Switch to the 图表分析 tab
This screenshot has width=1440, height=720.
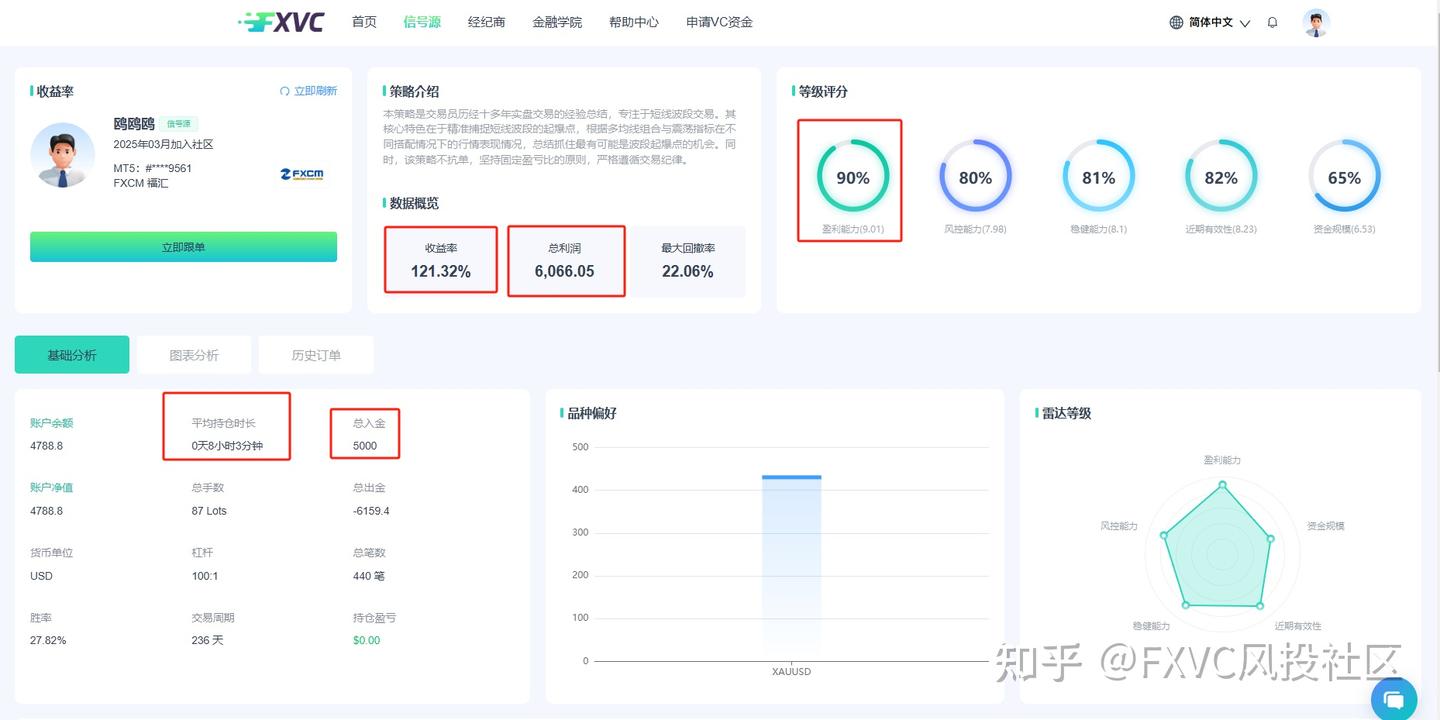pos(194,355)
